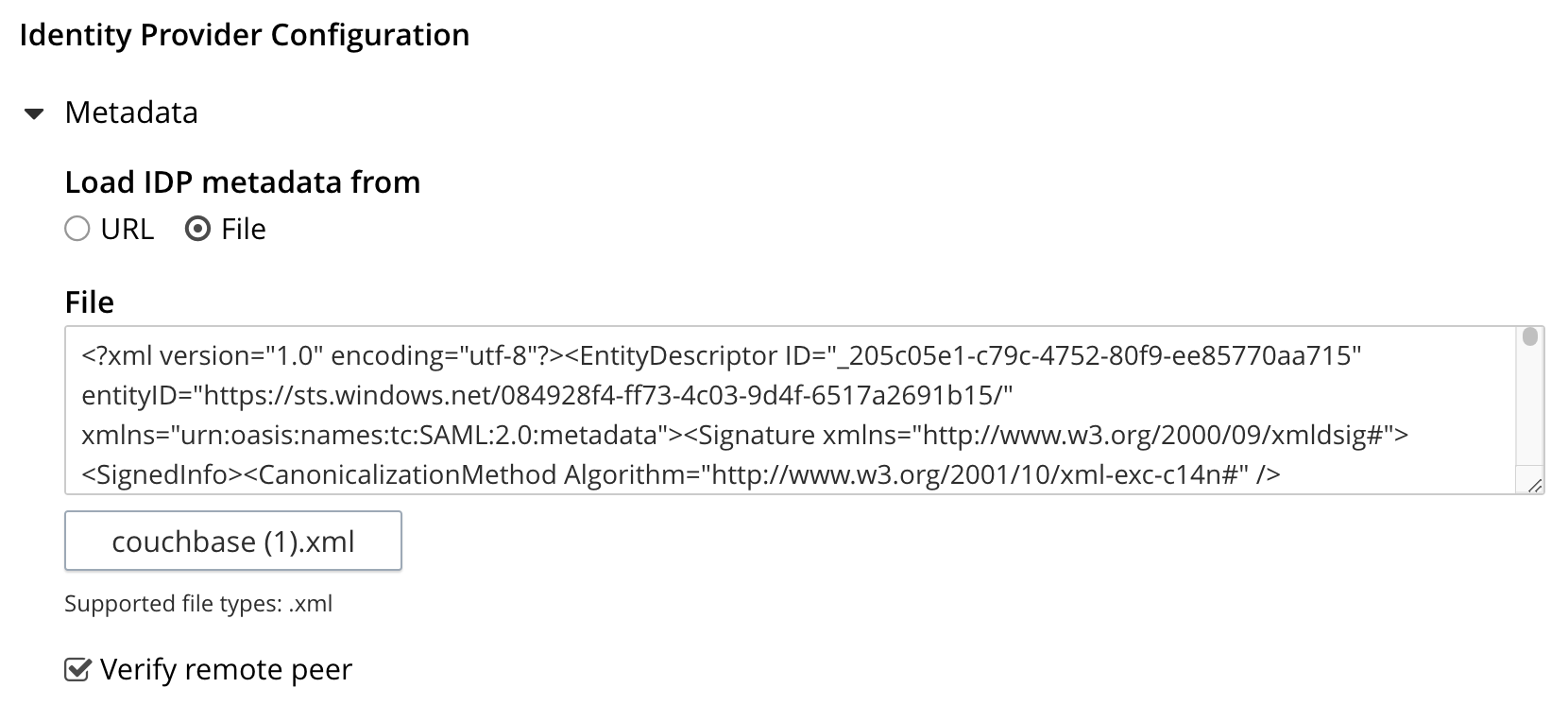
Task: Place cursor on the entityID sts.windows.net line
Action: click(548, 395)
